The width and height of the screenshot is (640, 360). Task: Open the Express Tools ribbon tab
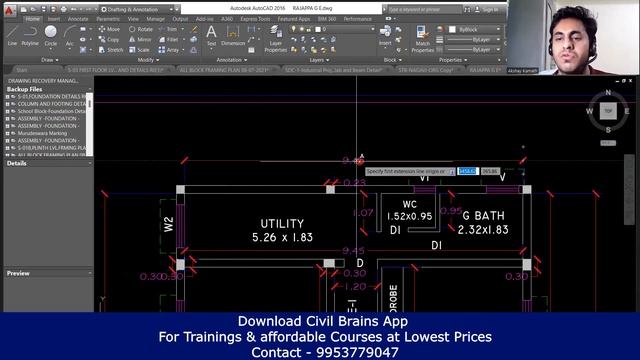[x=255, y=19]
